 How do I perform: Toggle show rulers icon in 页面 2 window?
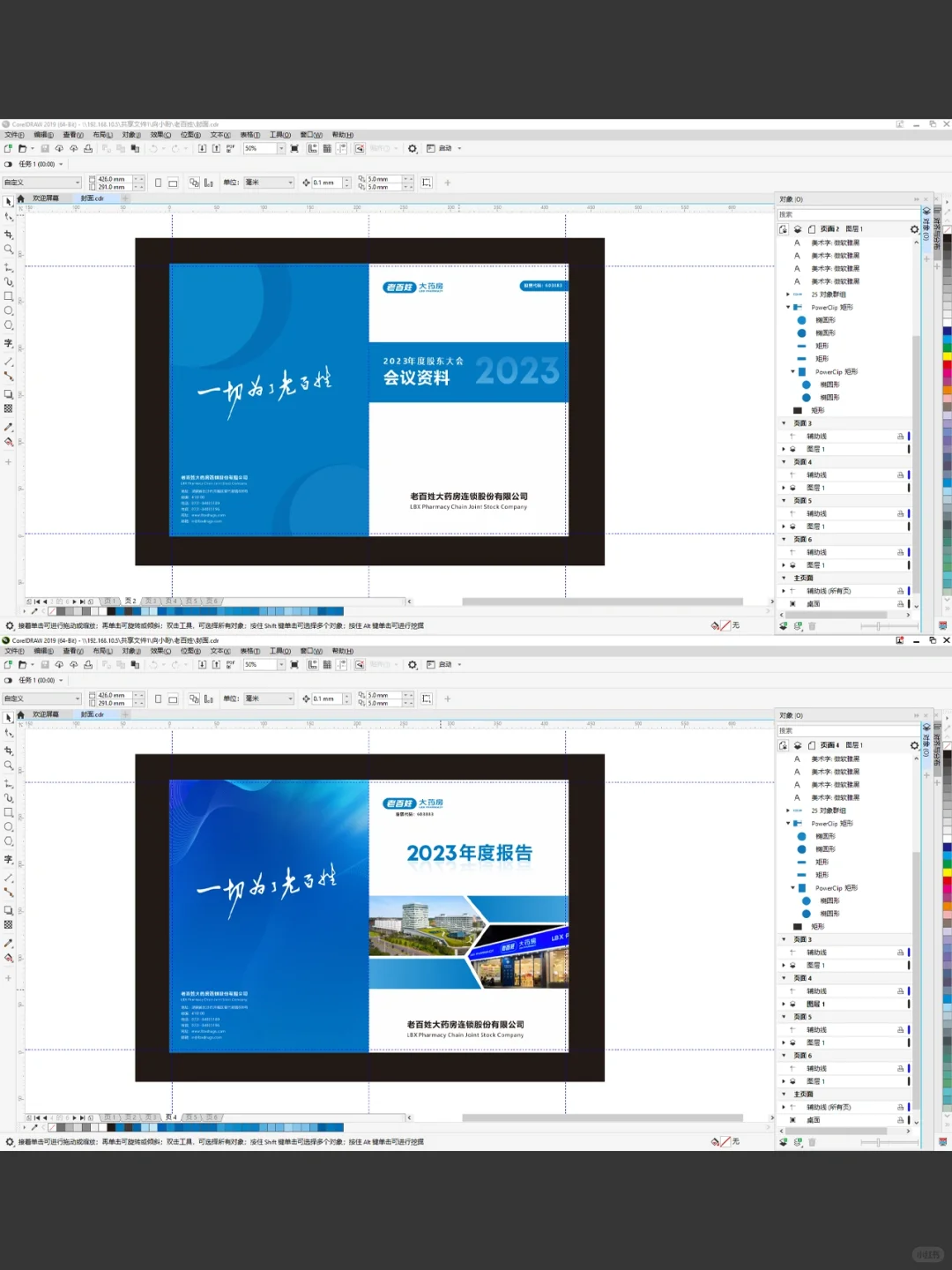tap(312, 148)
